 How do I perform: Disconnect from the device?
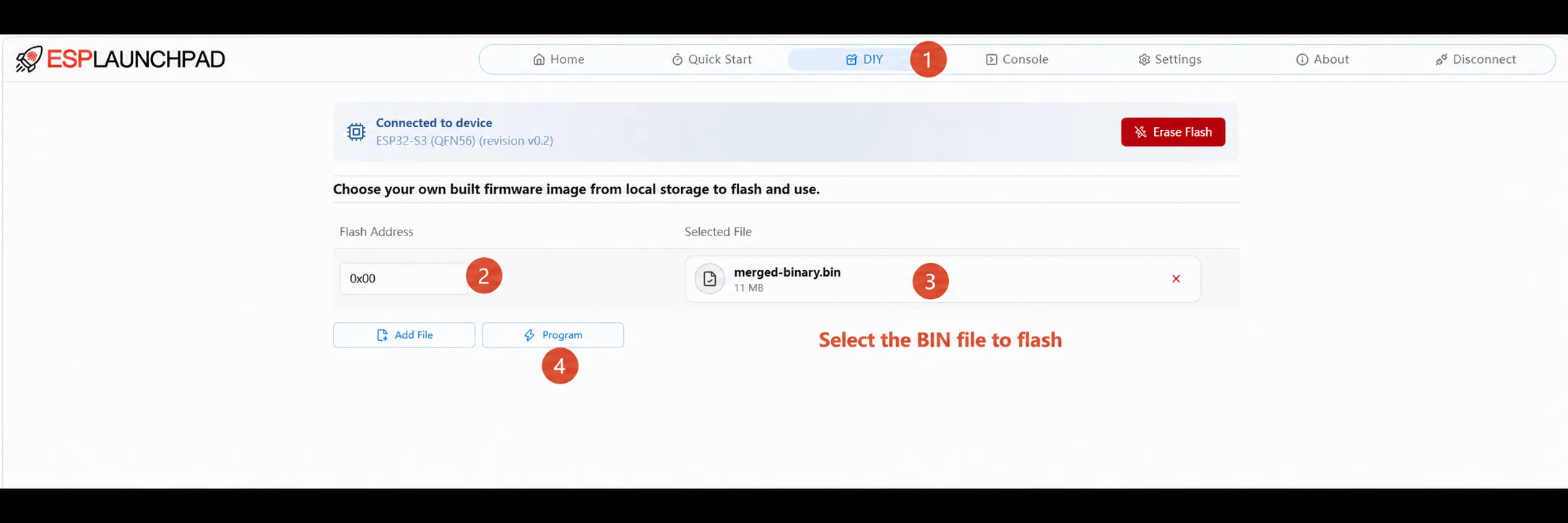[1475, 59]
